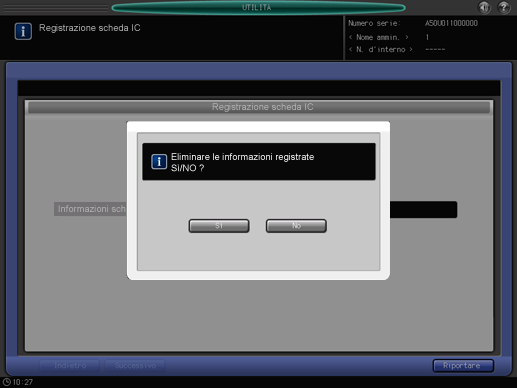Select the UTILITÀ green header bar
Screen dimensions: 517x388
click(x=258, y=7)
